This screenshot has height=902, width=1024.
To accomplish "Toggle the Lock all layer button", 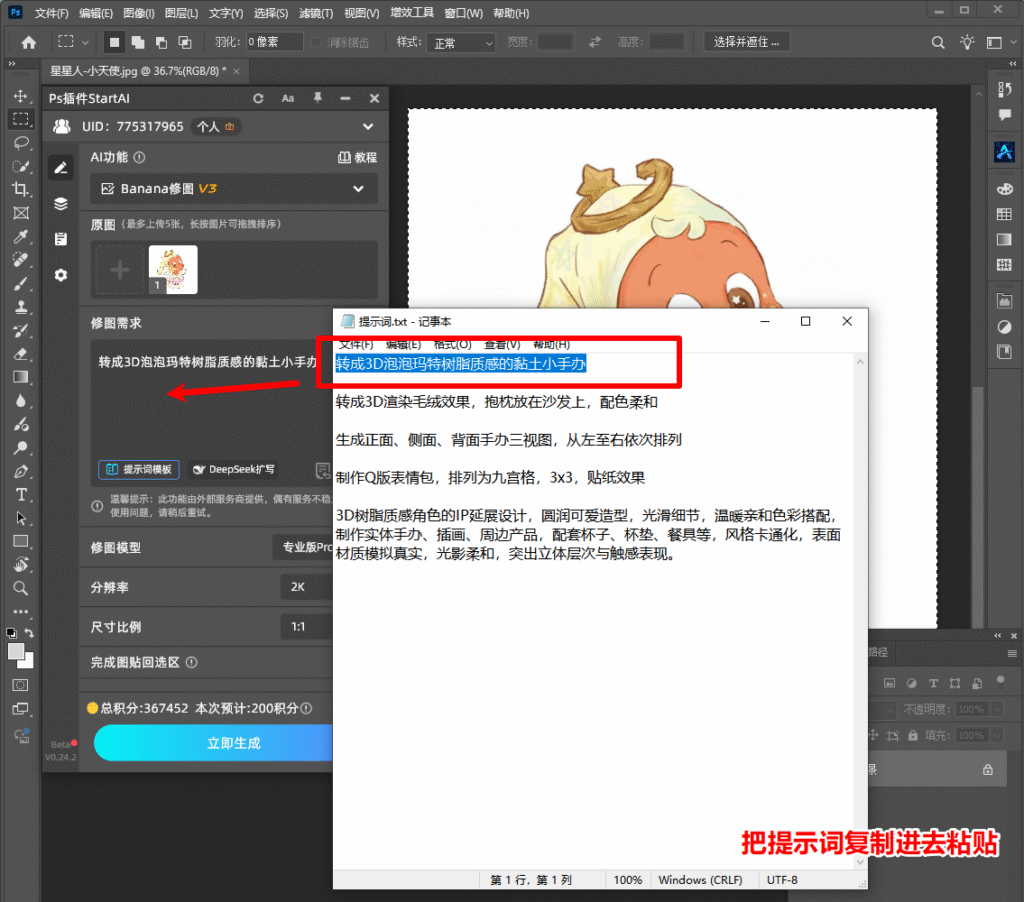I will [x=913, y=735].
